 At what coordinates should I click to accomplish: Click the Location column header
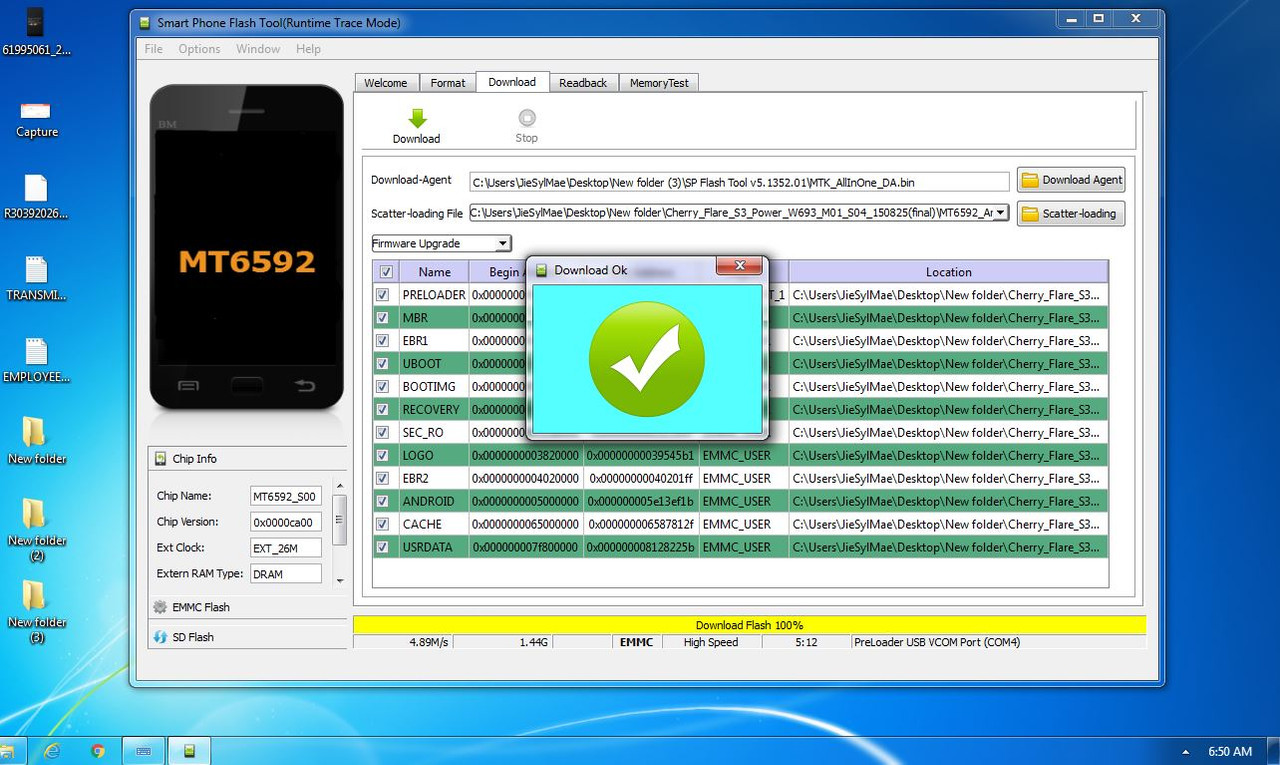[x=948, y=272]
